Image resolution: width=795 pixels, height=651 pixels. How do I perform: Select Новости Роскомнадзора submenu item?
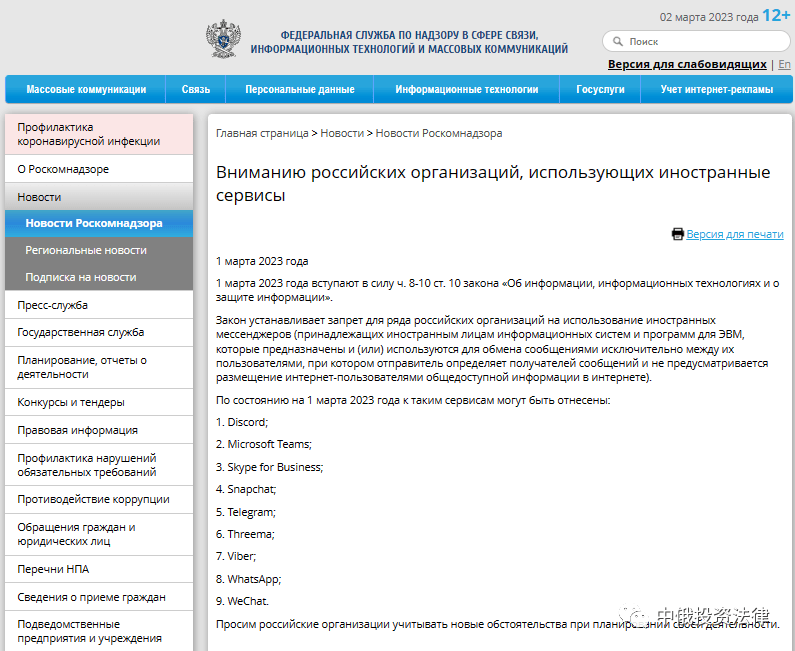[x=99, y=223]
